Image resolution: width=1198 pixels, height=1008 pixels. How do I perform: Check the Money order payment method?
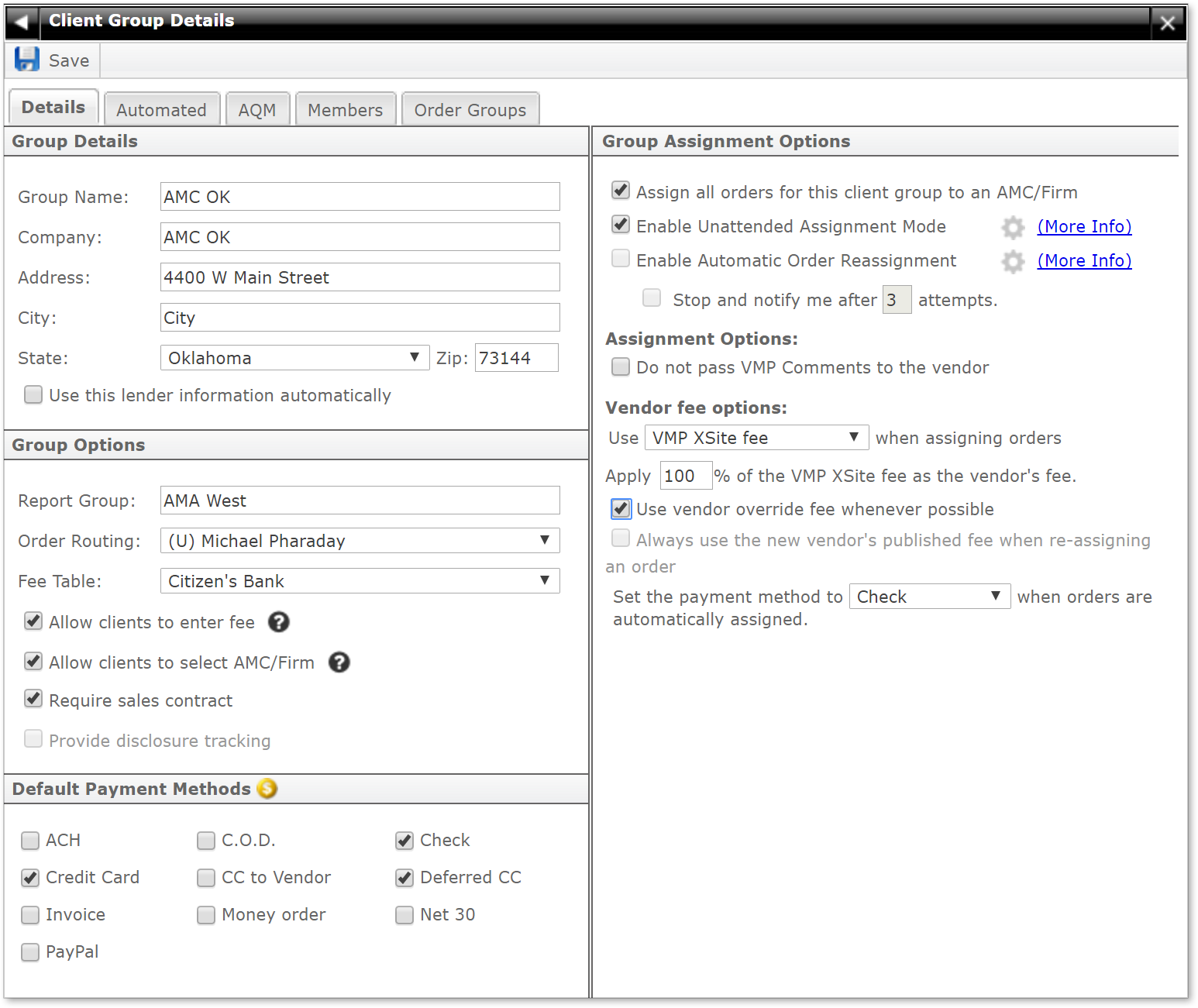coord(206,915)
